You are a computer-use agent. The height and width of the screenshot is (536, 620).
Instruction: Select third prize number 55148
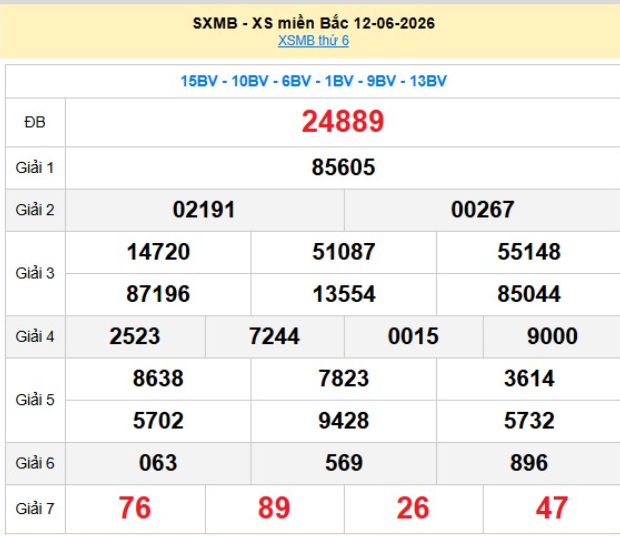(x=529, y=251)
